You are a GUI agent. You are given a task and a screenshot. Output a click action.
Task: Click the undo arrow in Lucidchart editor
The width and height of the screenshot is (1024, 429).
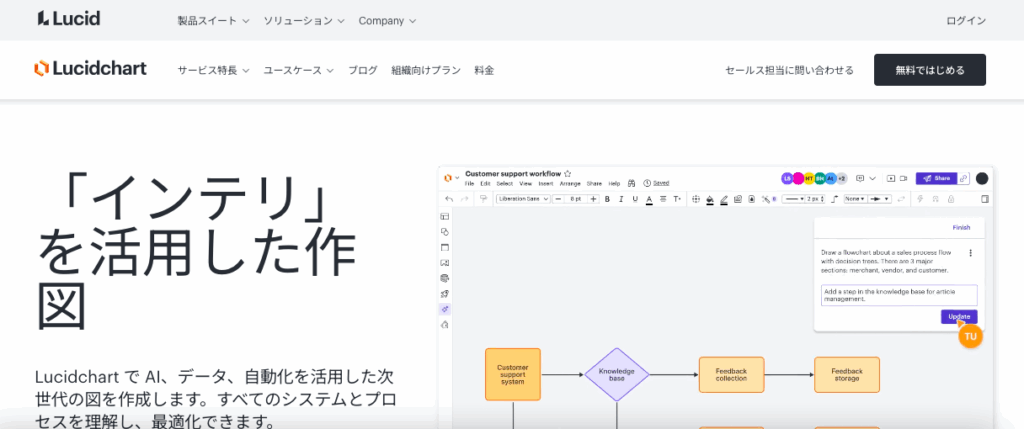coord(449,199)
